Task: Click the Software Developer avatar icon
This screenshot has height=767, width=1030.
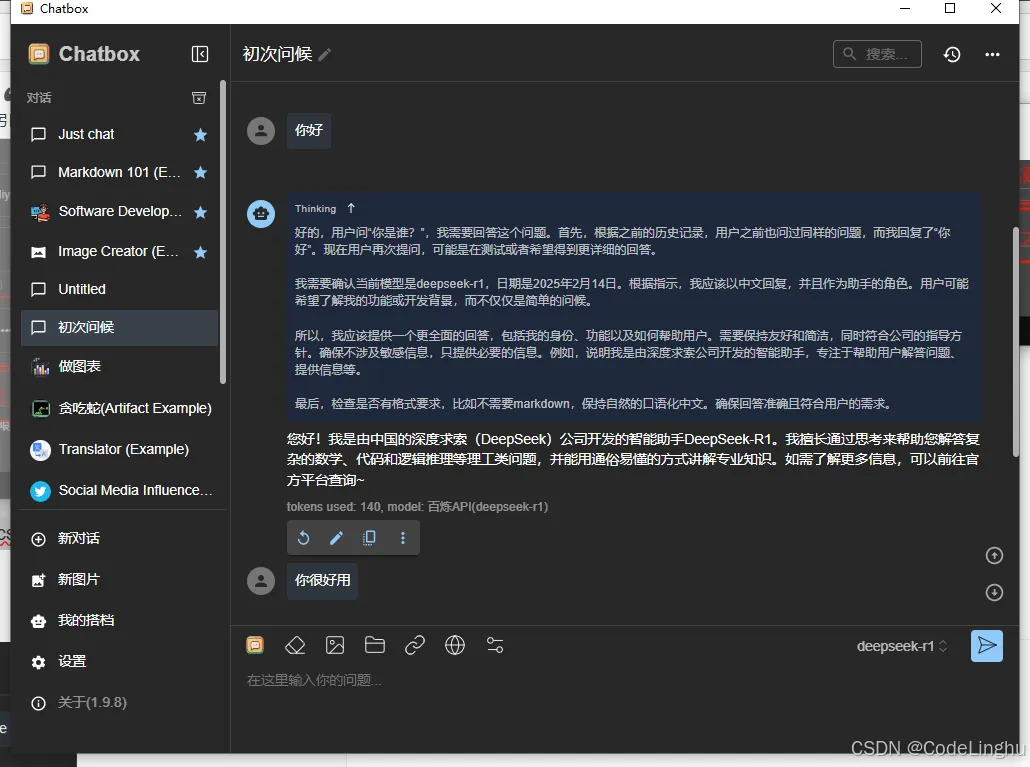Action: (x=40, y=212)
